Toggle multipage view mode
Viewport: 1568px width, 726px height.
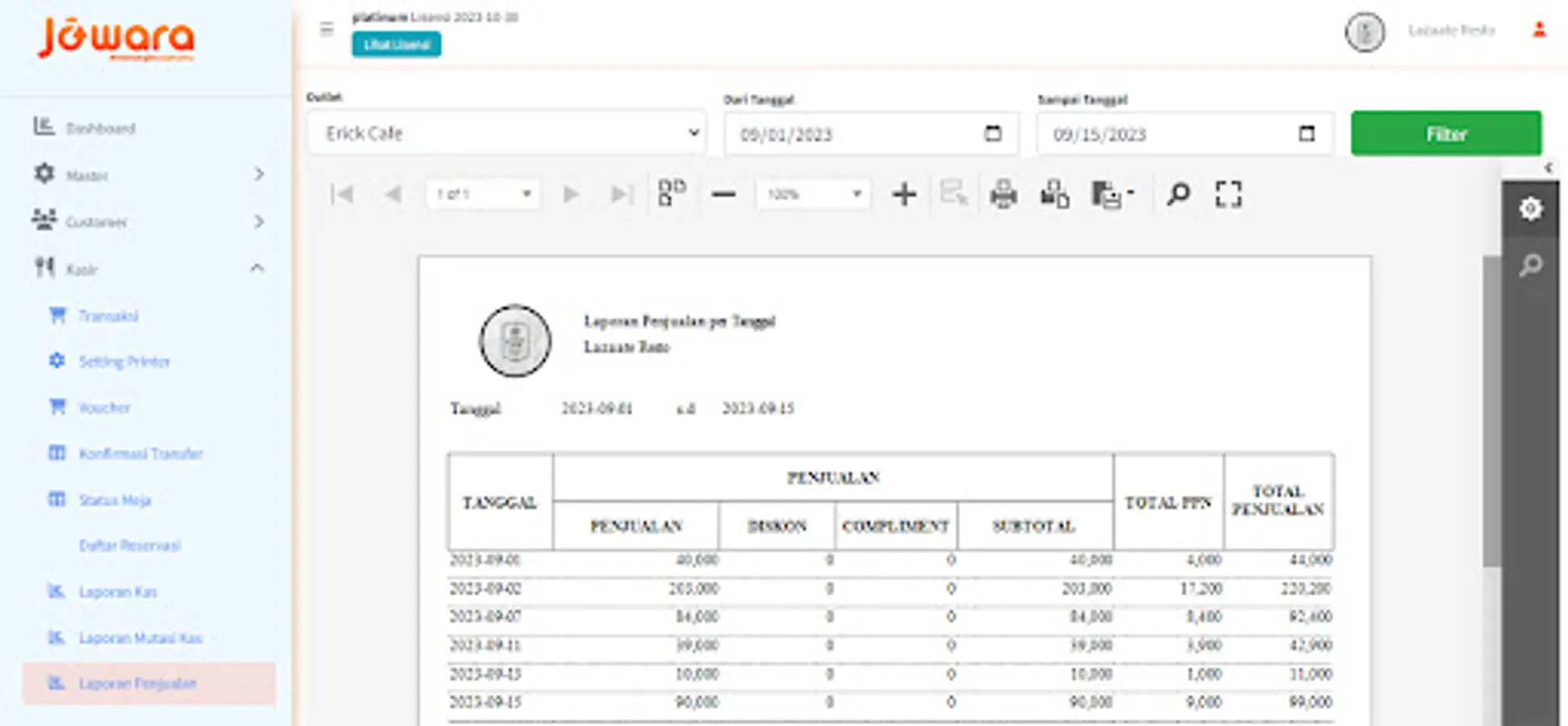coord(671,194)
